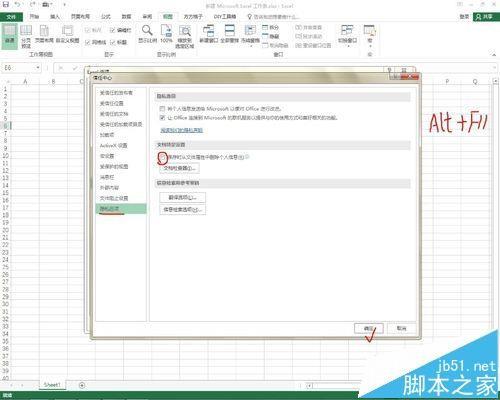Image resolution: width=500 pixels, height=400 pixels.
Task: Open the Insert (插入) ribbon tab
Action: [55, 16]
